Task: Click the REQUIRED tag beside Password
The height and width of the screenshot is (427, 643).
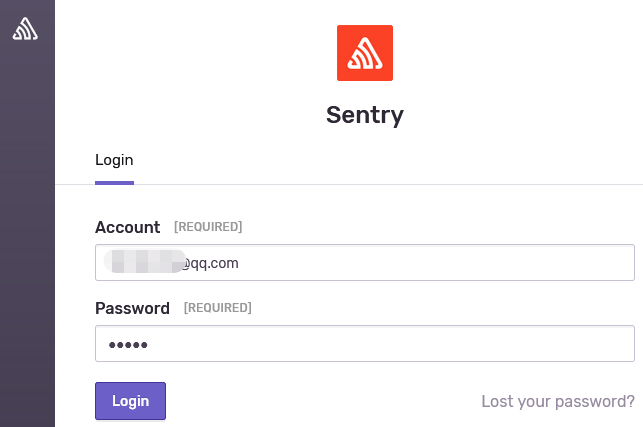Action: pyautogui.click(x=217, y=308)
